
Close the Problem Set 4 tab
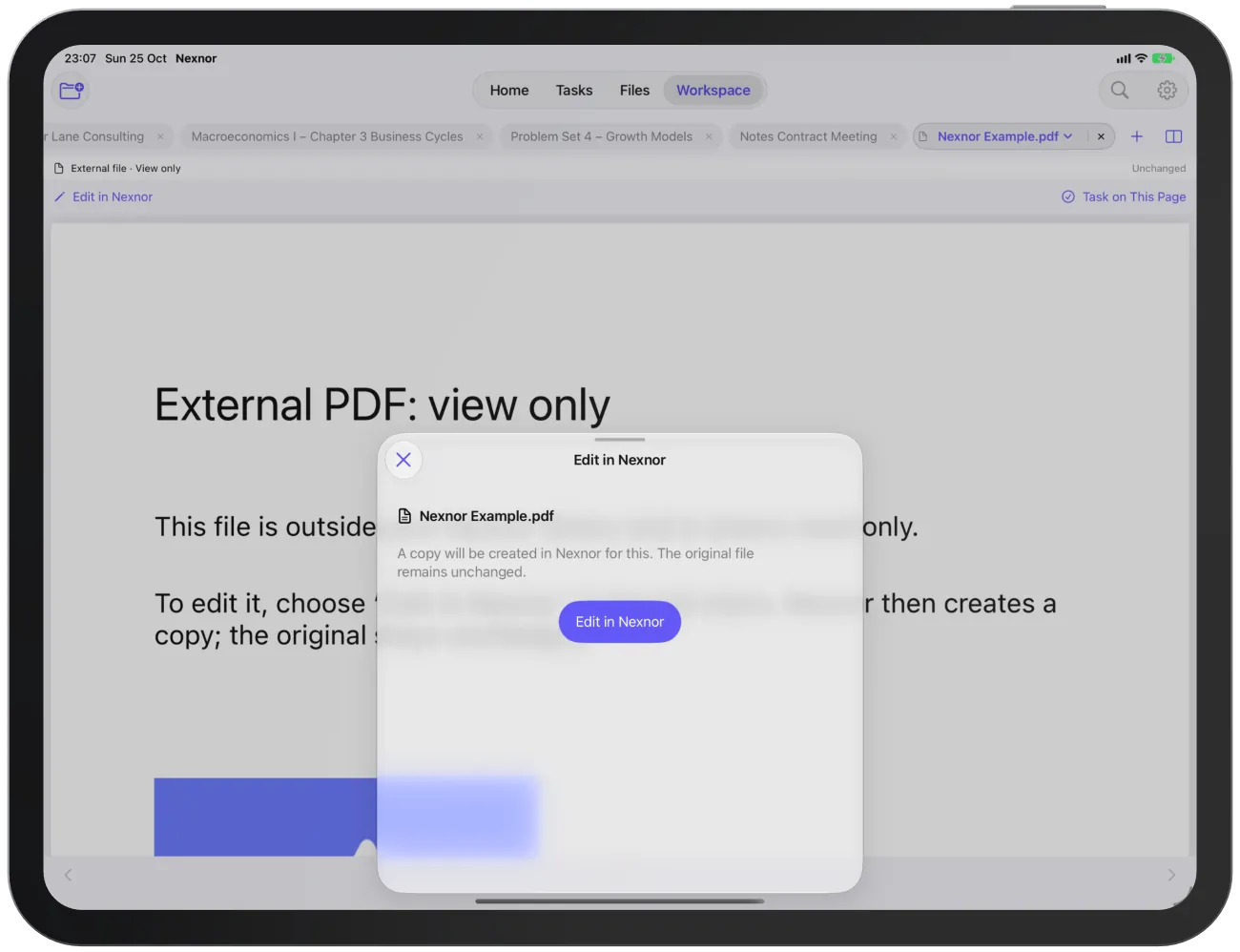709,136
